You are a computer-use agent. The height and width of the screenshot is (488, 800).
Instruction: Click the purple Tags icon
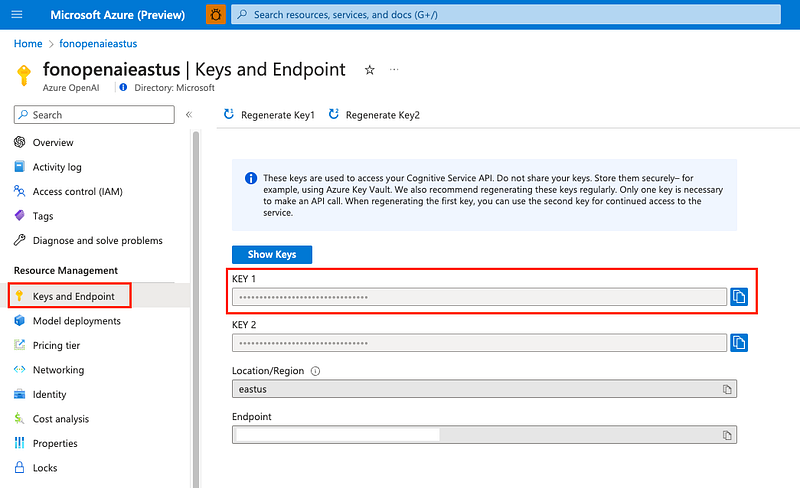tap(19, 215)
